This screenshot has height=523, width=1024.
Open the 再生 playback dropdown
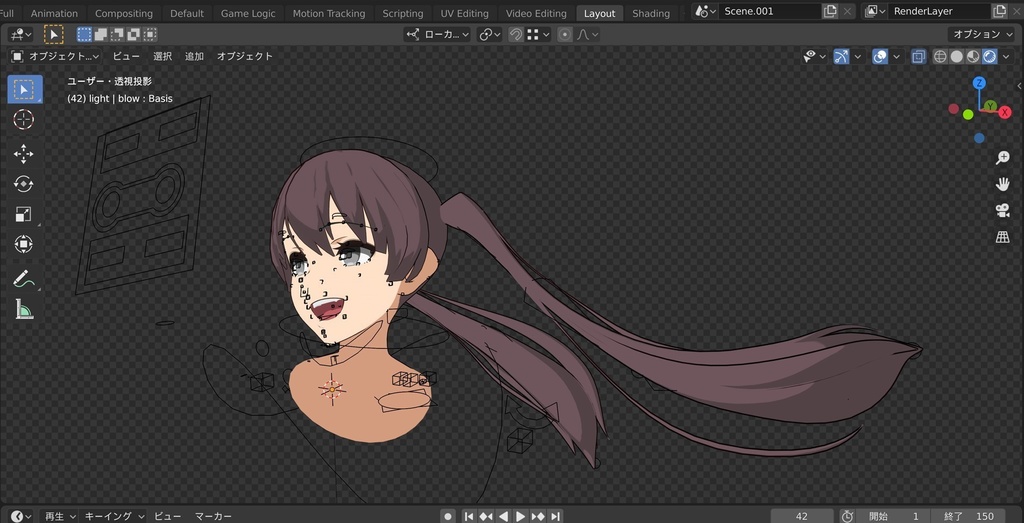click(59, 516)
